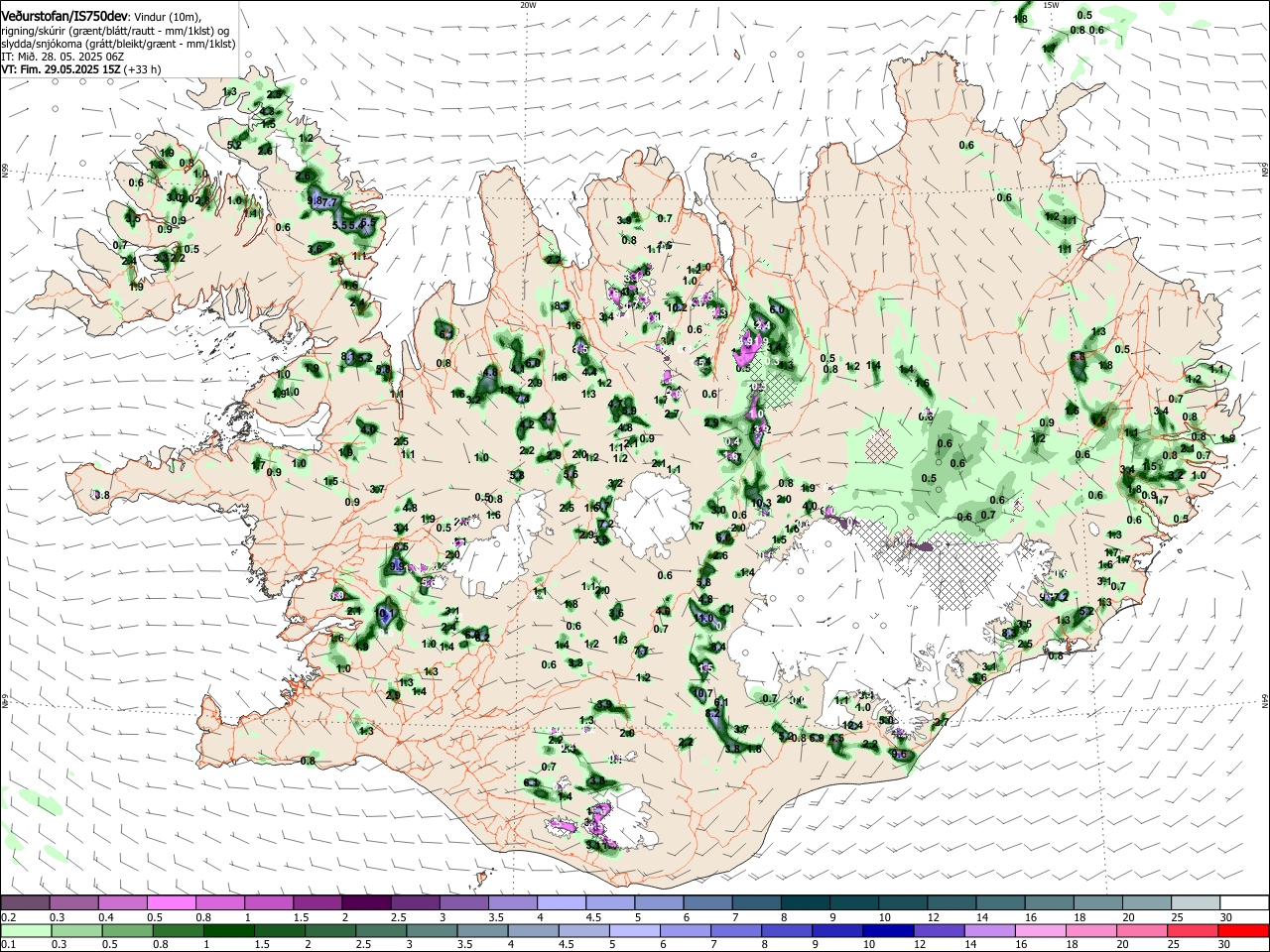
Task: Click the Veðurstofan/IS750dev map title
Action: pos(64,17)
